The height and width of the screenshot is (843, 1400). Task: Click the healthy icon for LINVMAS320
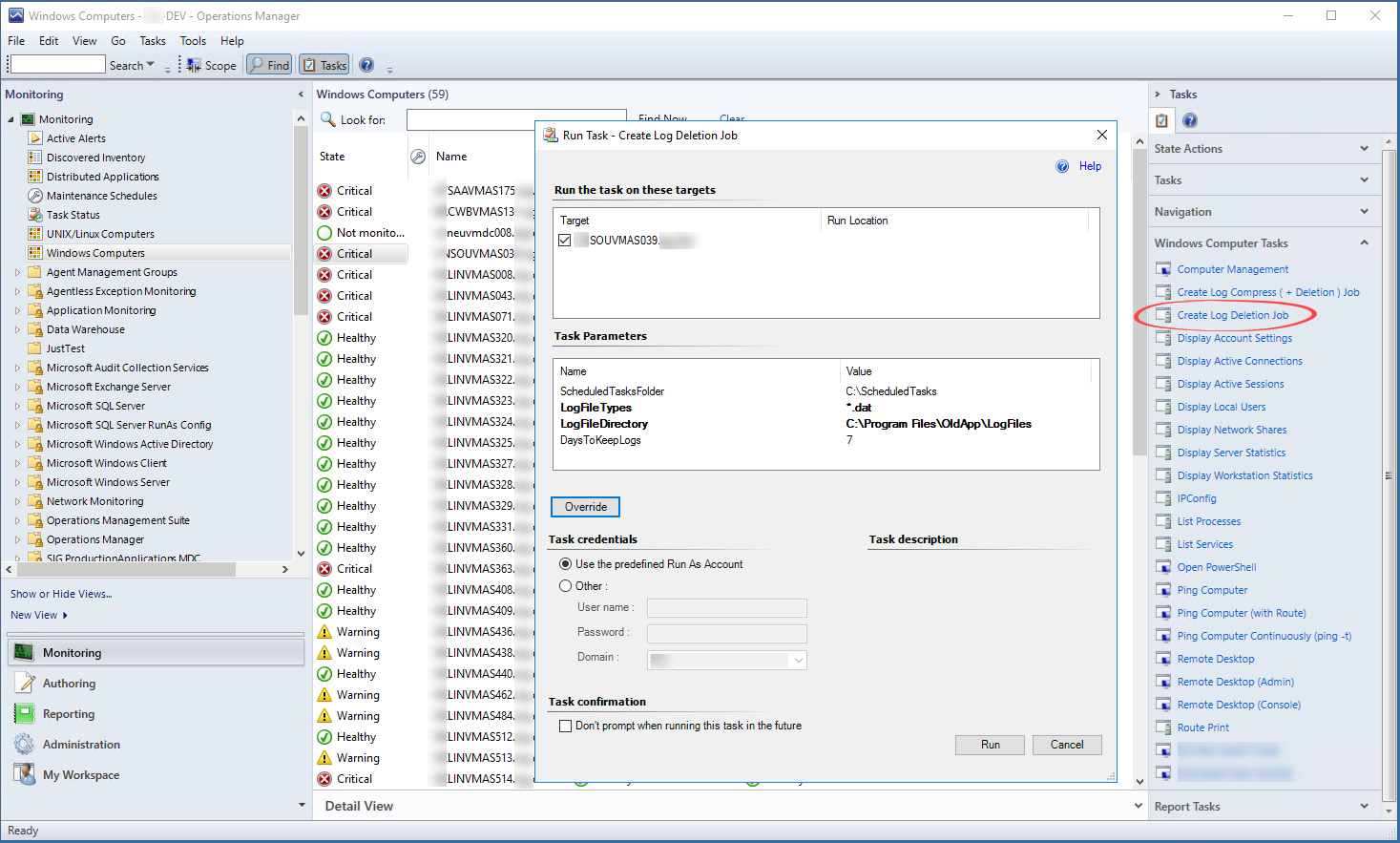point(324,338)
